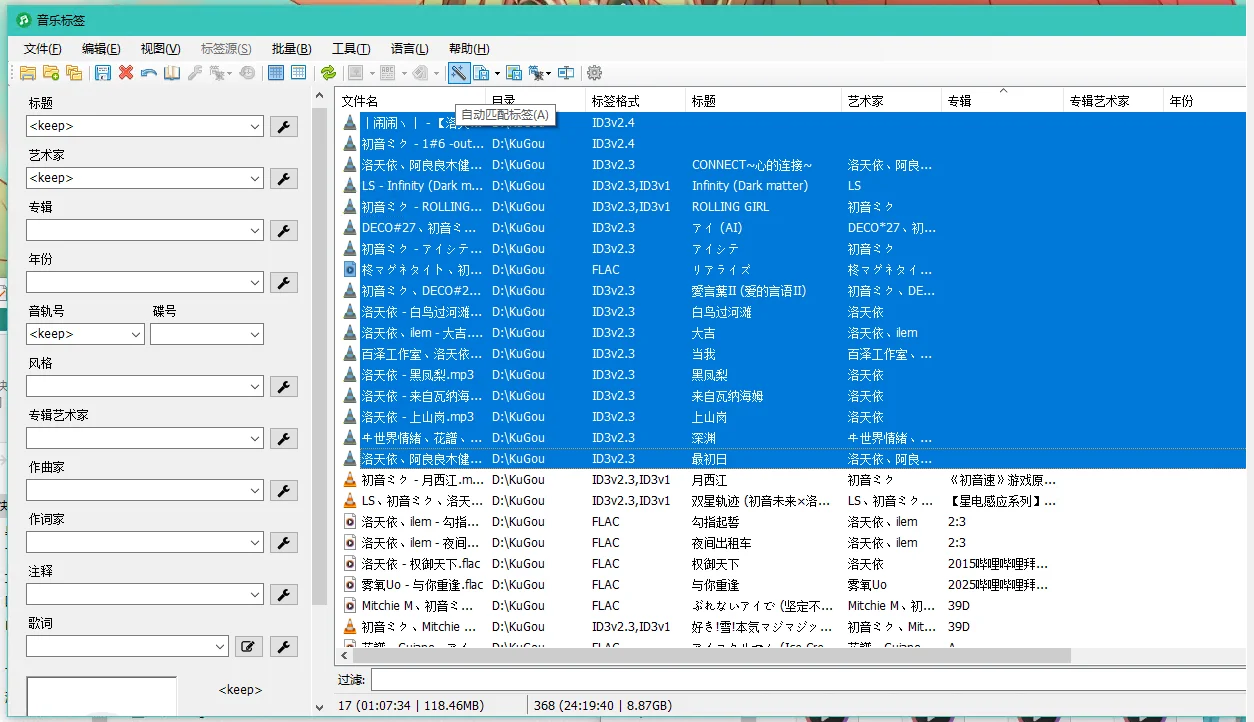Click the wrench button beside the 艺术家 field

[x=283, y=178]
